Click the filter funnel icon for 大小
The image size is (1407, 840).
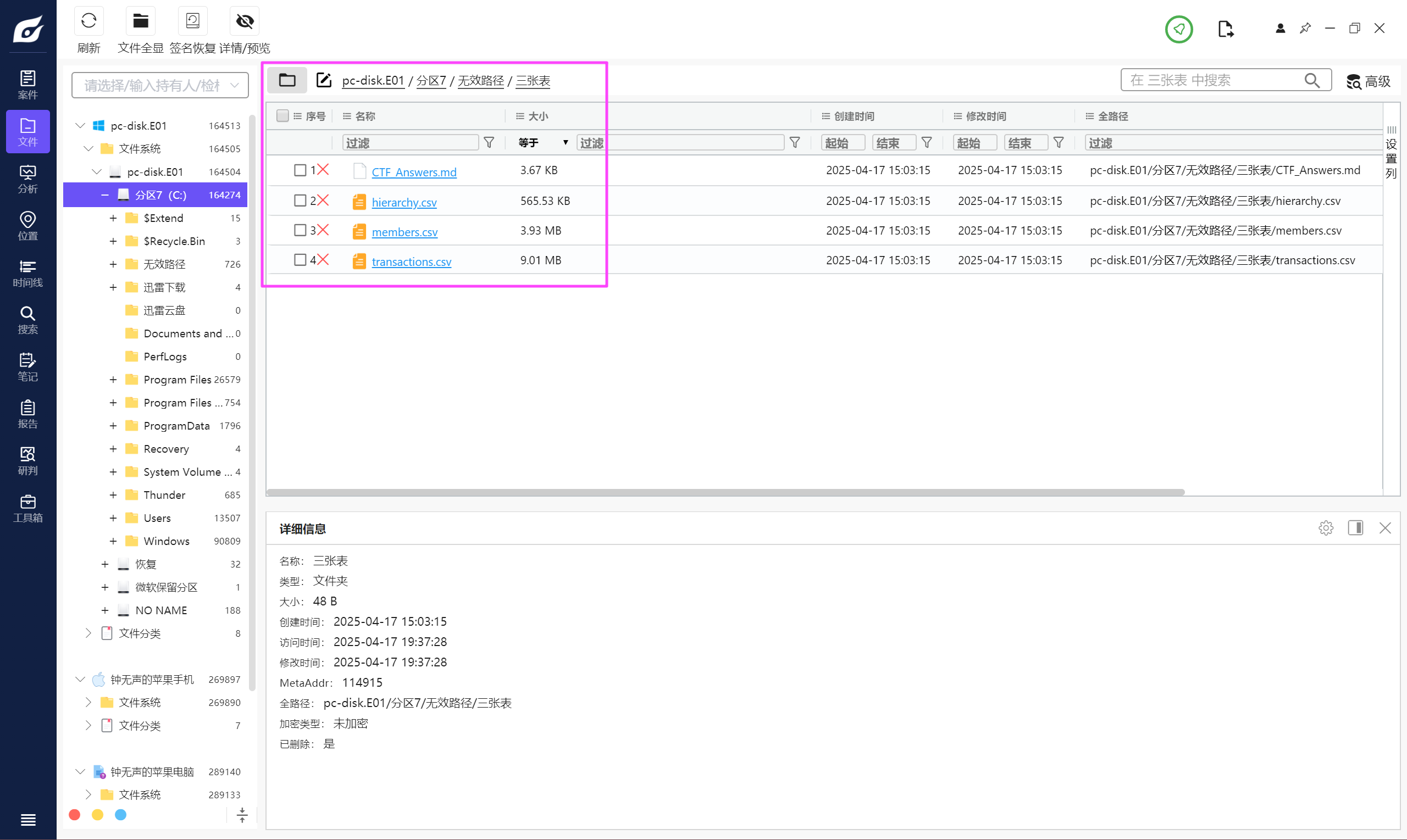pos(794,143)
